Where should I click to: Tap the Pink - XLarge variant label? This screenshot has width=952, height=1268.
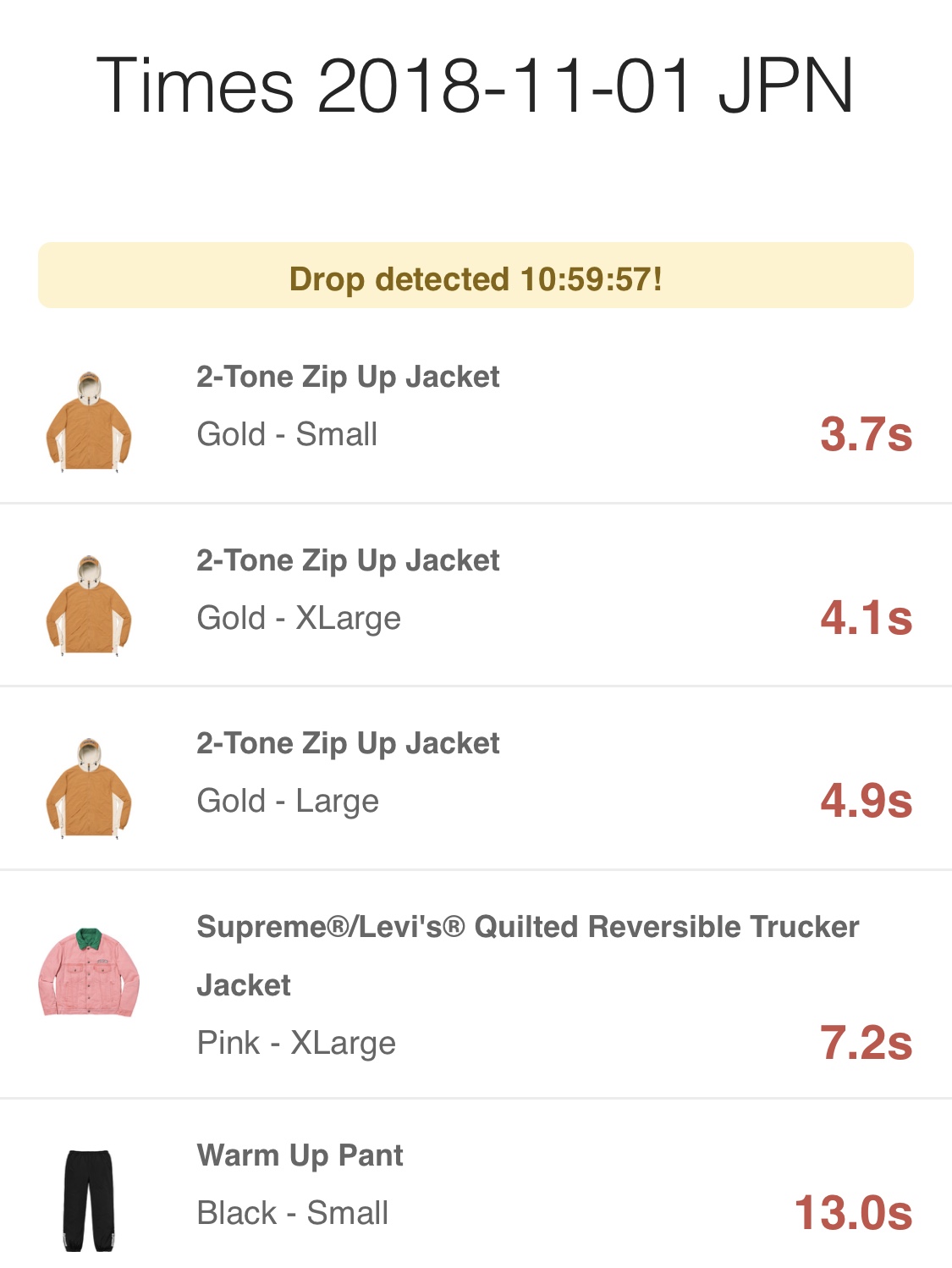296,1043
